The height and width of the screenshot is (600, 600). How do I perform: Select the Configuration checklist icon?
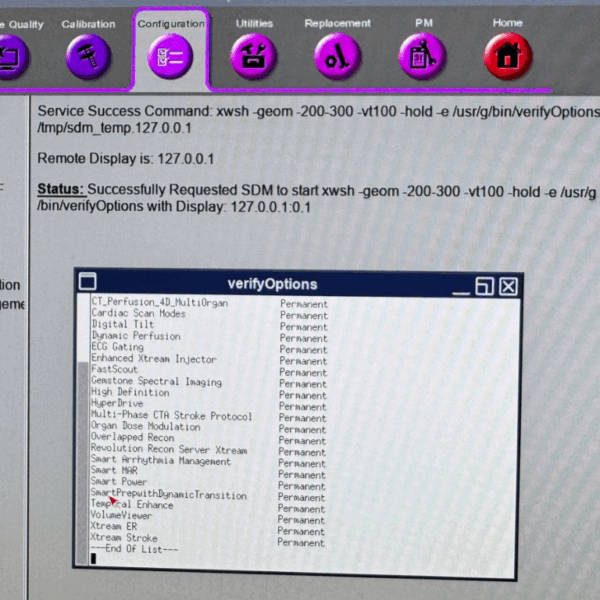(169, 57)
